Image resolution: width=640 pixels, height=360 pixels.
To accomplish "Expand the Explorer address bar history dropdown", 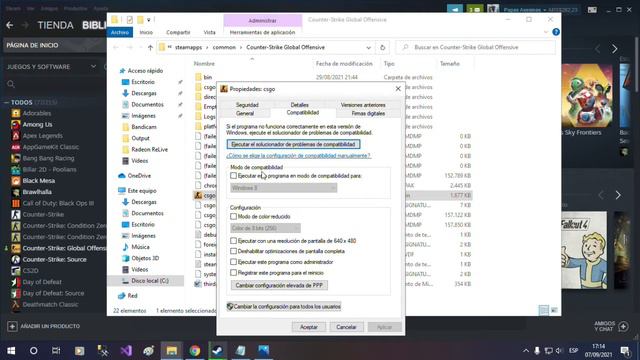I will point(368,47).
